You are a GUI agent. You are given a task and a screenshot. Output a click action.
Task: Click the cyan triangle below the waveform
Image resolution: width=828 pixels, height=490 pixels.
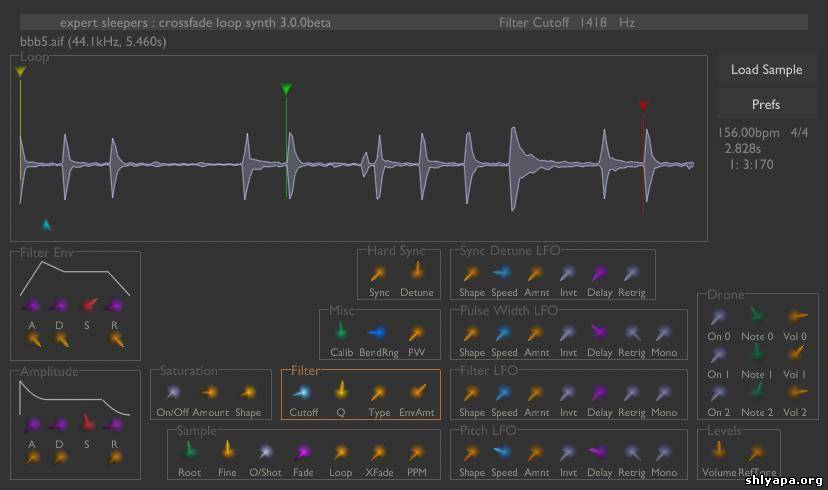click(46, 224)
